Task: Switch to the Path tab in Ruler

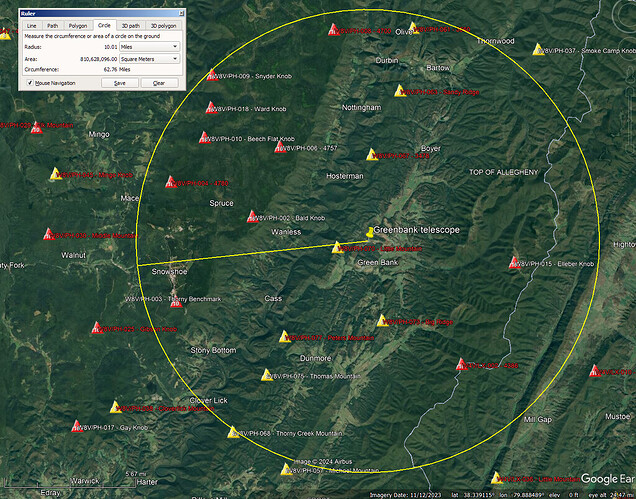Action: [x=52, y=26]
